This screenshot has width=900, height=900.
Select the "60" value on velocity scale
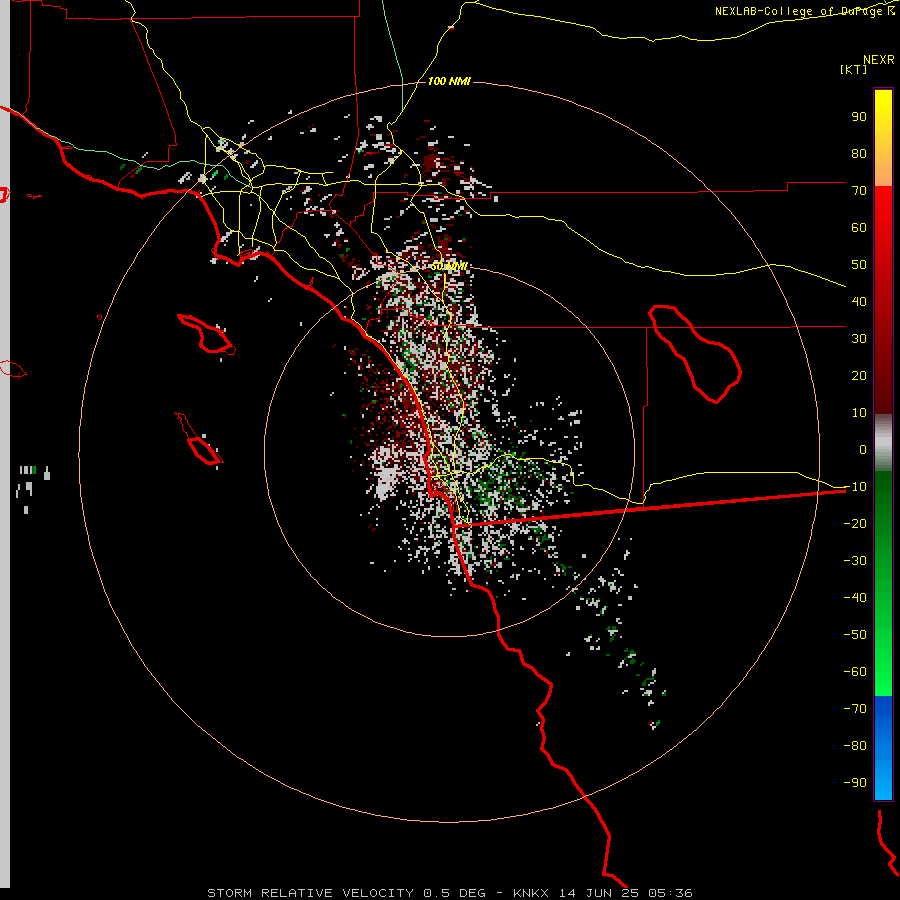[x=859, y=227]
